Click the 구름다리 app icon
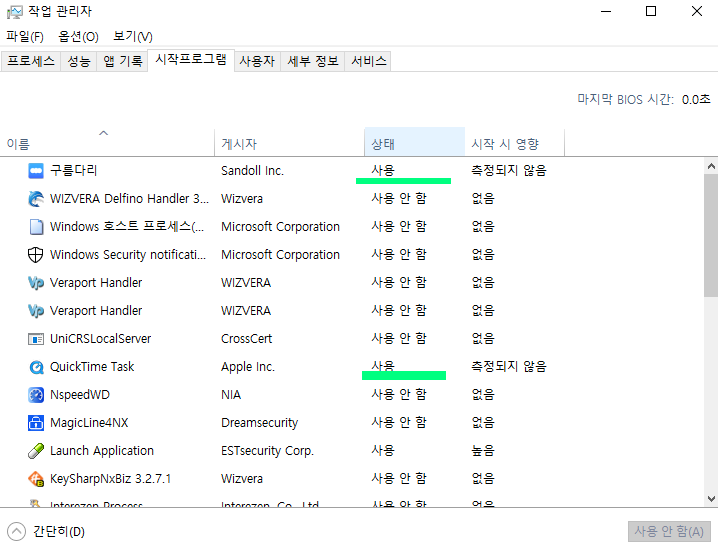Image resolution: width=718 pixels, height=554 pixels. [36, 171]
